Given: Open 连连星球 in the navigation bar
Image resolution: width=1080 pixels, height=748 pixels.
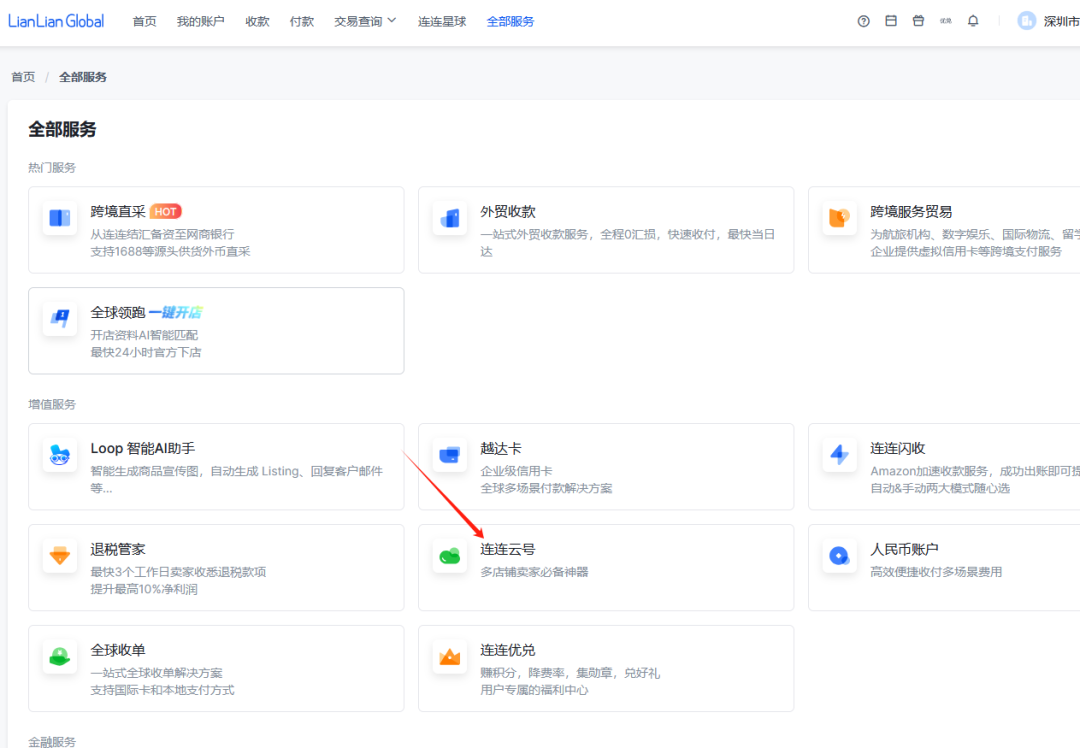Looking at the screenshot, I should [442, 21].
